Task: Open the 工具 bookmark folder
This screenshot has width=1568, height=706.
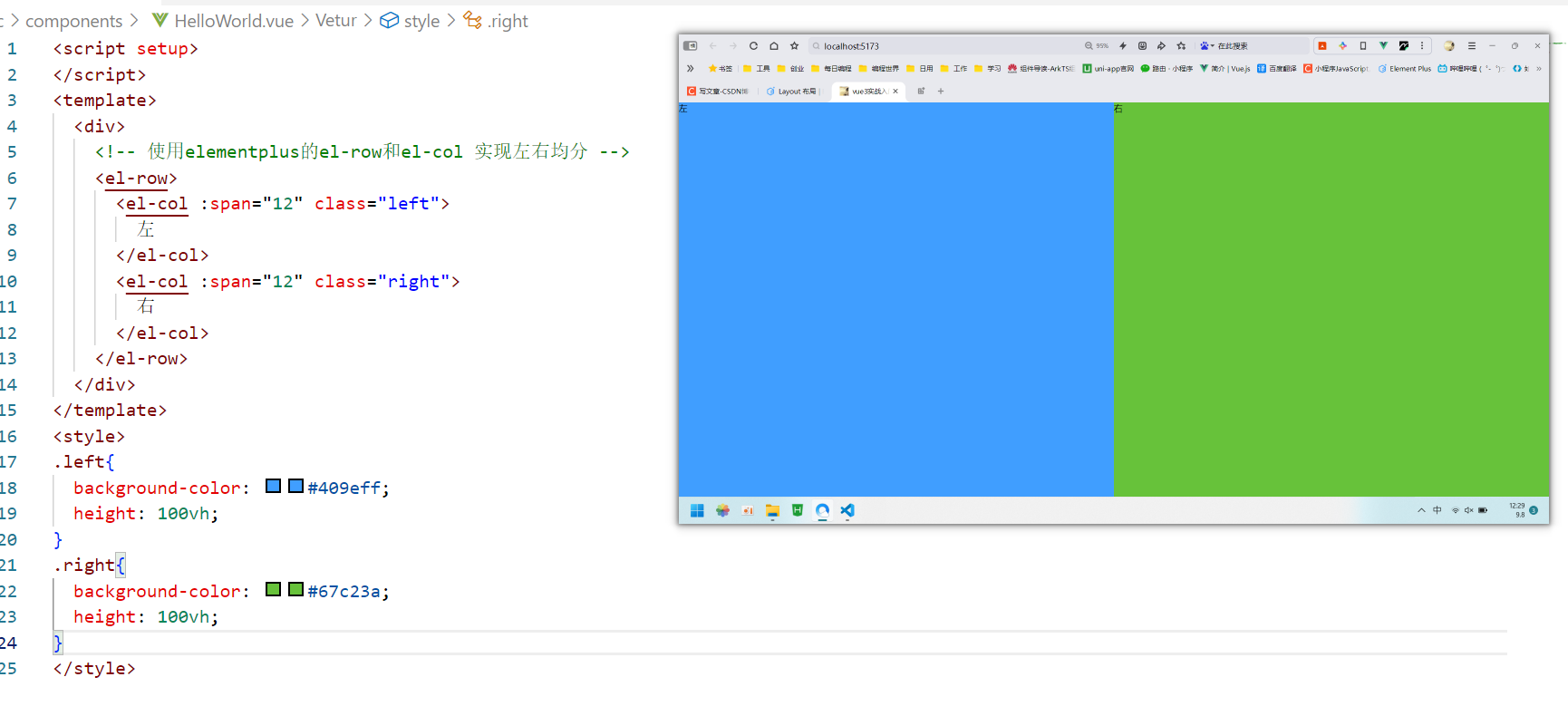Action: tap(756, 68)
